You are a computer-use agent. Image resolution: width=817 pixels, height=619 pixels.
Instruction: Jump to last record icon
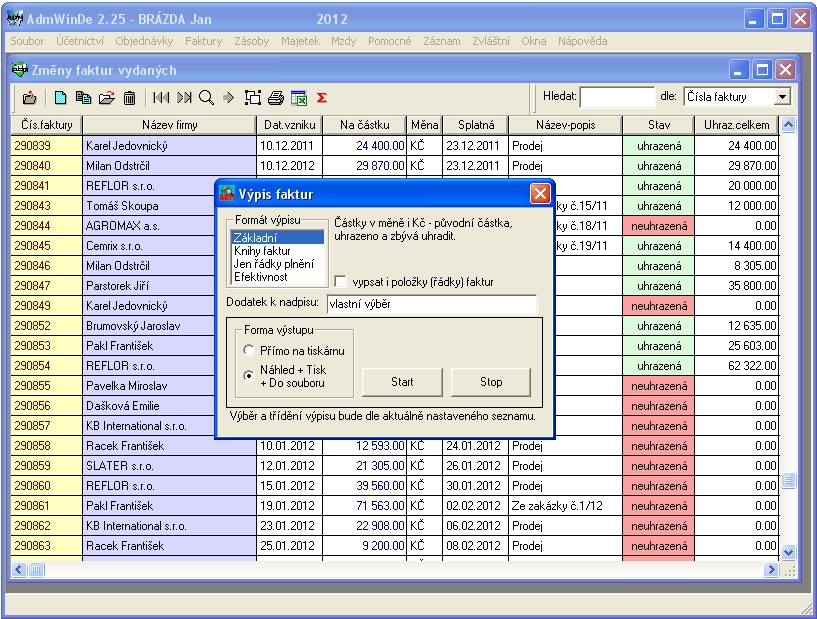pyautogui.click(x=184, y=97)
